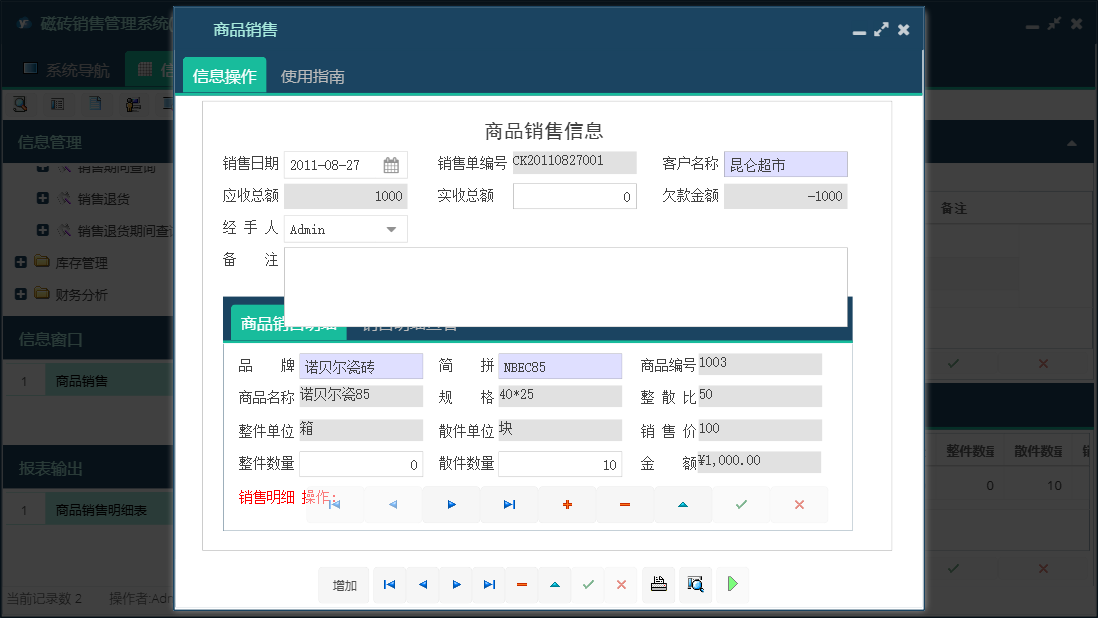
Task: Cancel sales detail edit with red X
Action: click(x=799, y=505)
